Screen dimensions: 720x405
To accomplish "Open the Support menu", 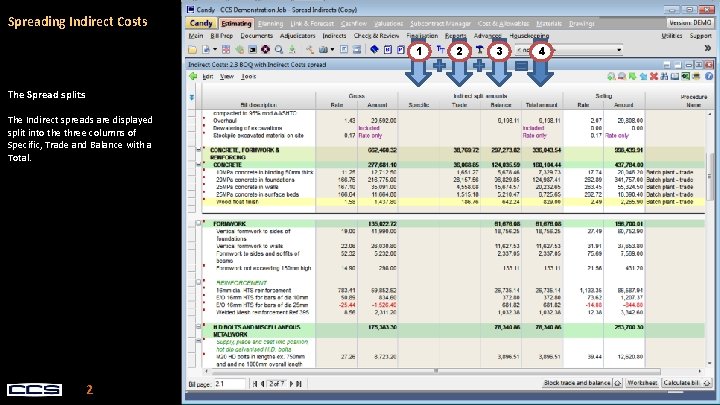I will [700, 36].
